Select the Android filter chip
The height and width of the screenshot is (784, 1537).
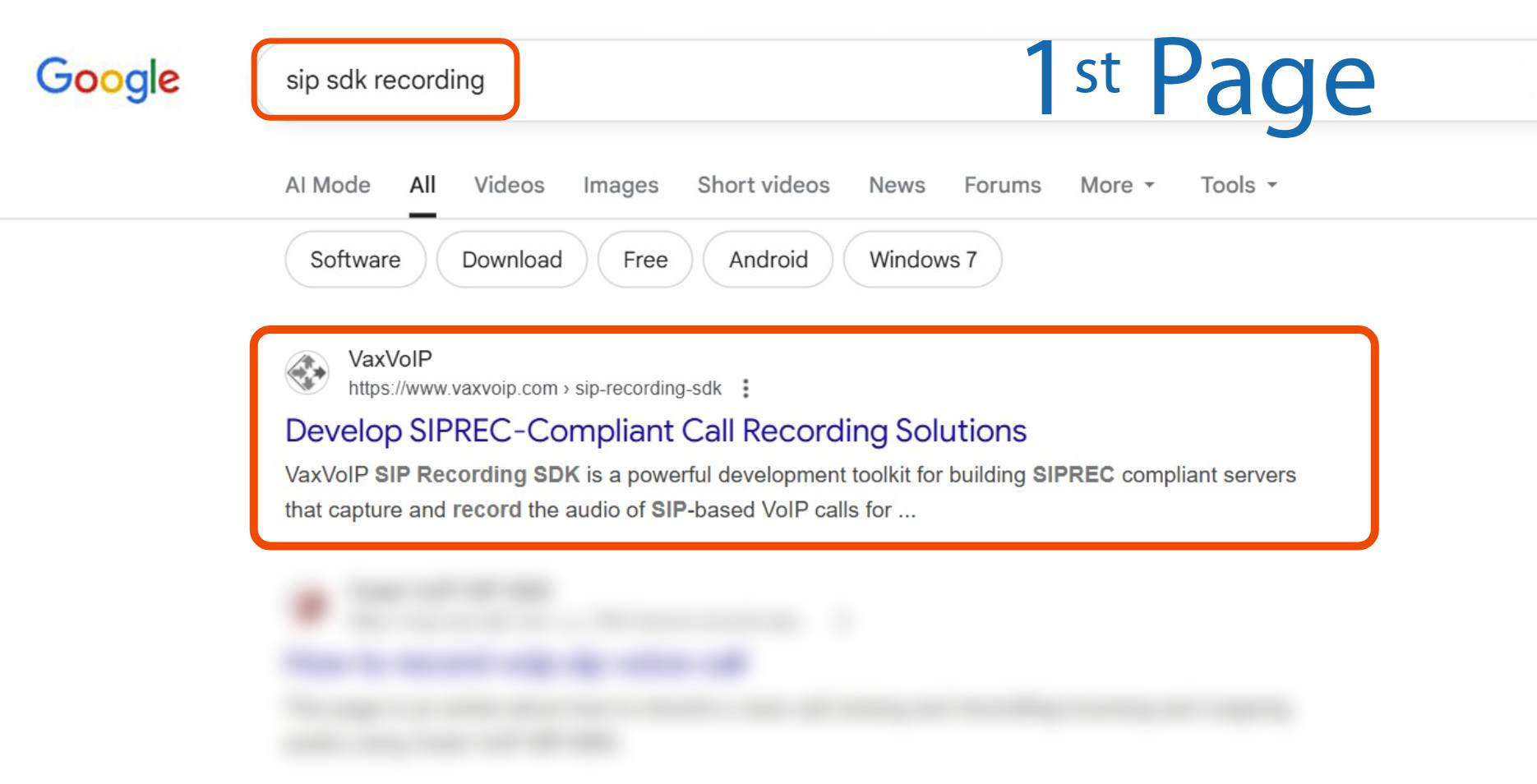click(768, 260)
